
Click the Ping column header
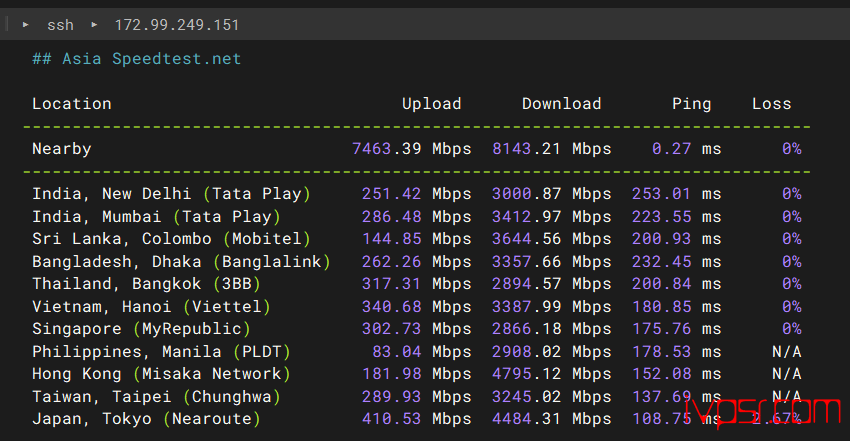[x=692, y=103]
